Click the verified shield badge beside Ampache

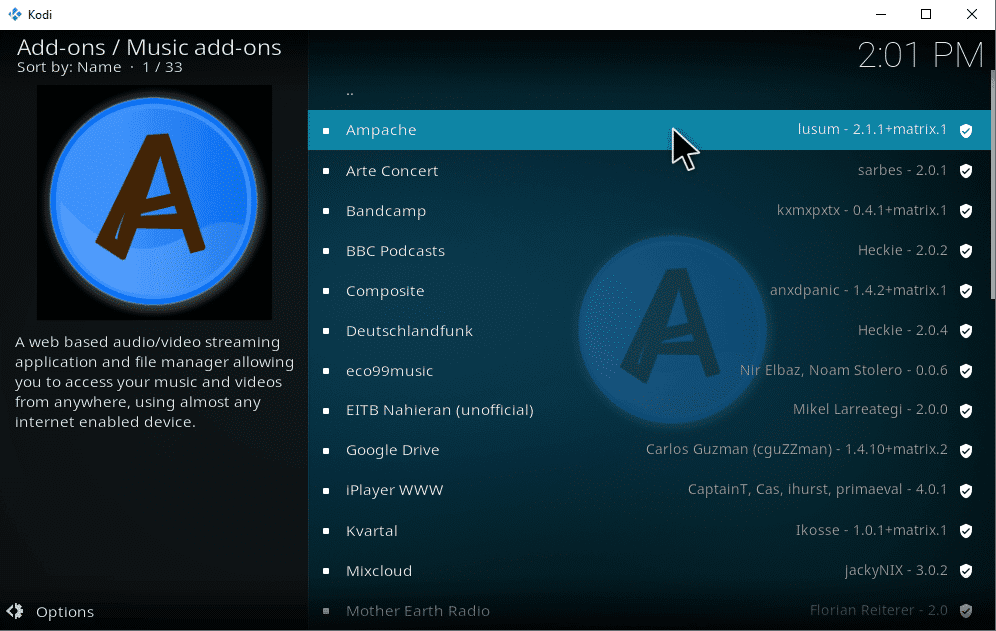click(965, 130)
